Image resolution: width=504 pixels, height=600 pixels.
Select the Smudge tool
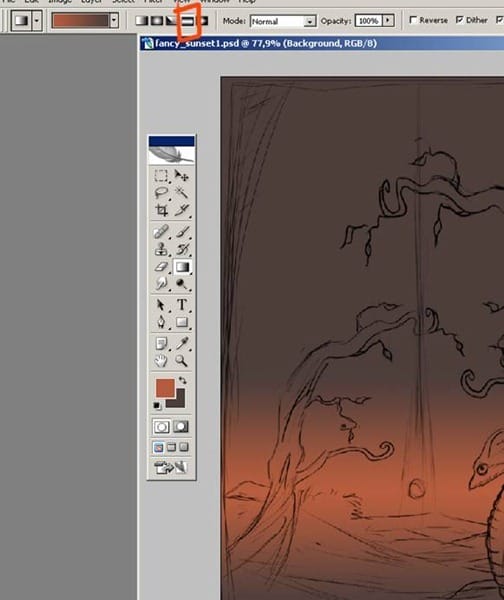point(161,284)
